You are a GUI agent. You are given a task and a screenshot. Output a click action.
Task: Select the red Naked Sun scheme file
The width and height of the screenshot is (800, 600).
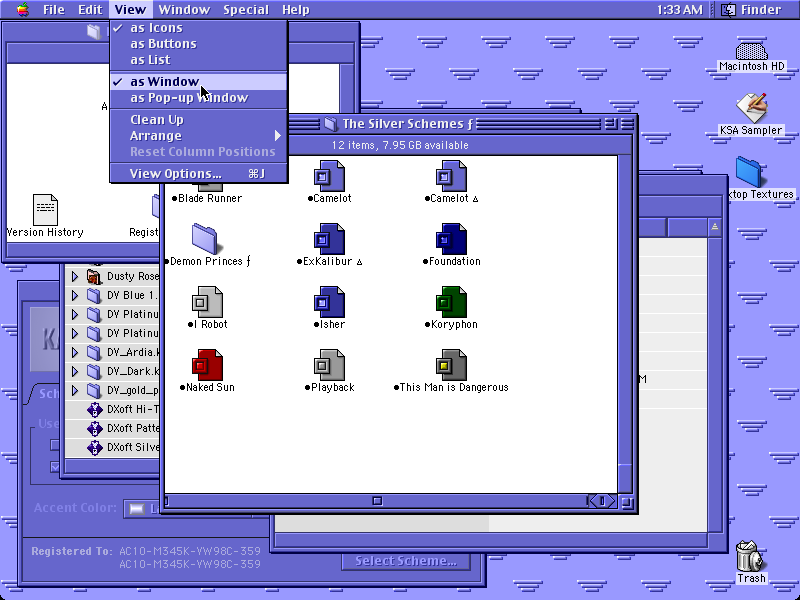click(207, 364)
